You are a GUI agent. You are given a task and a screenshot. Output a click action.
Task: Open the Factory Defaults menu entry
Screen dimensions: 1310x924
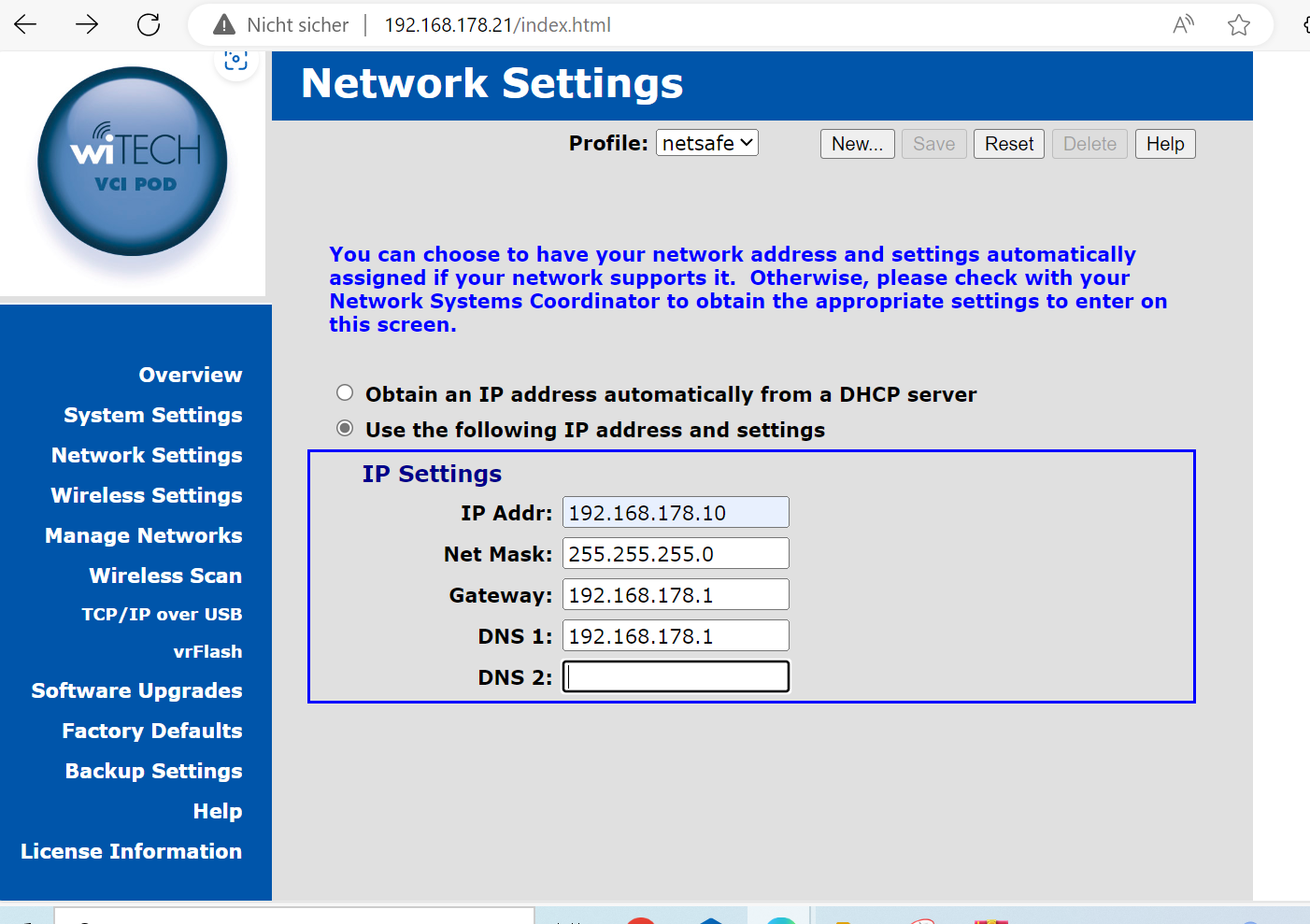tap(152, 731)
